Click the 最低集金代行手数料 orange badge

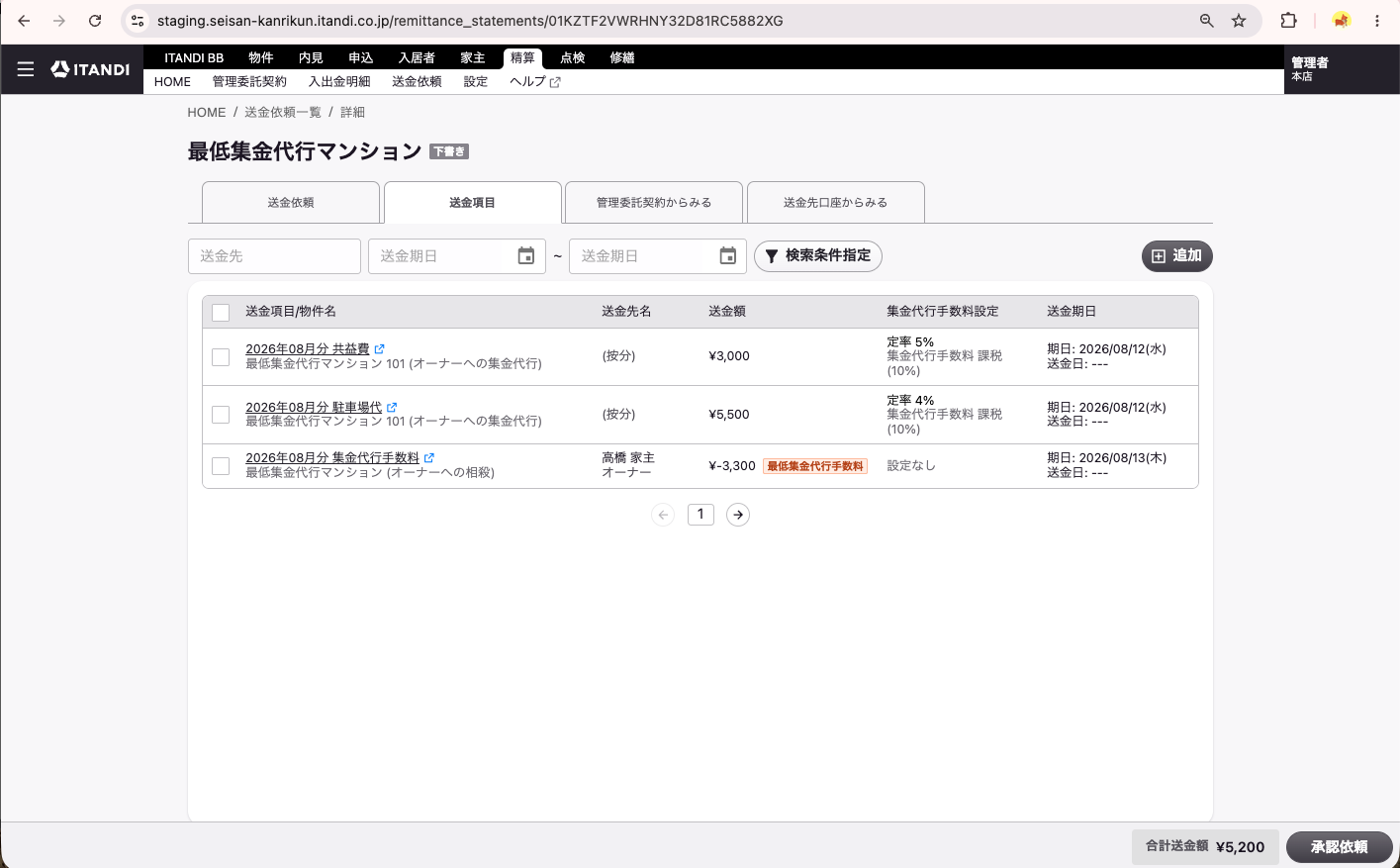(815, 466)
